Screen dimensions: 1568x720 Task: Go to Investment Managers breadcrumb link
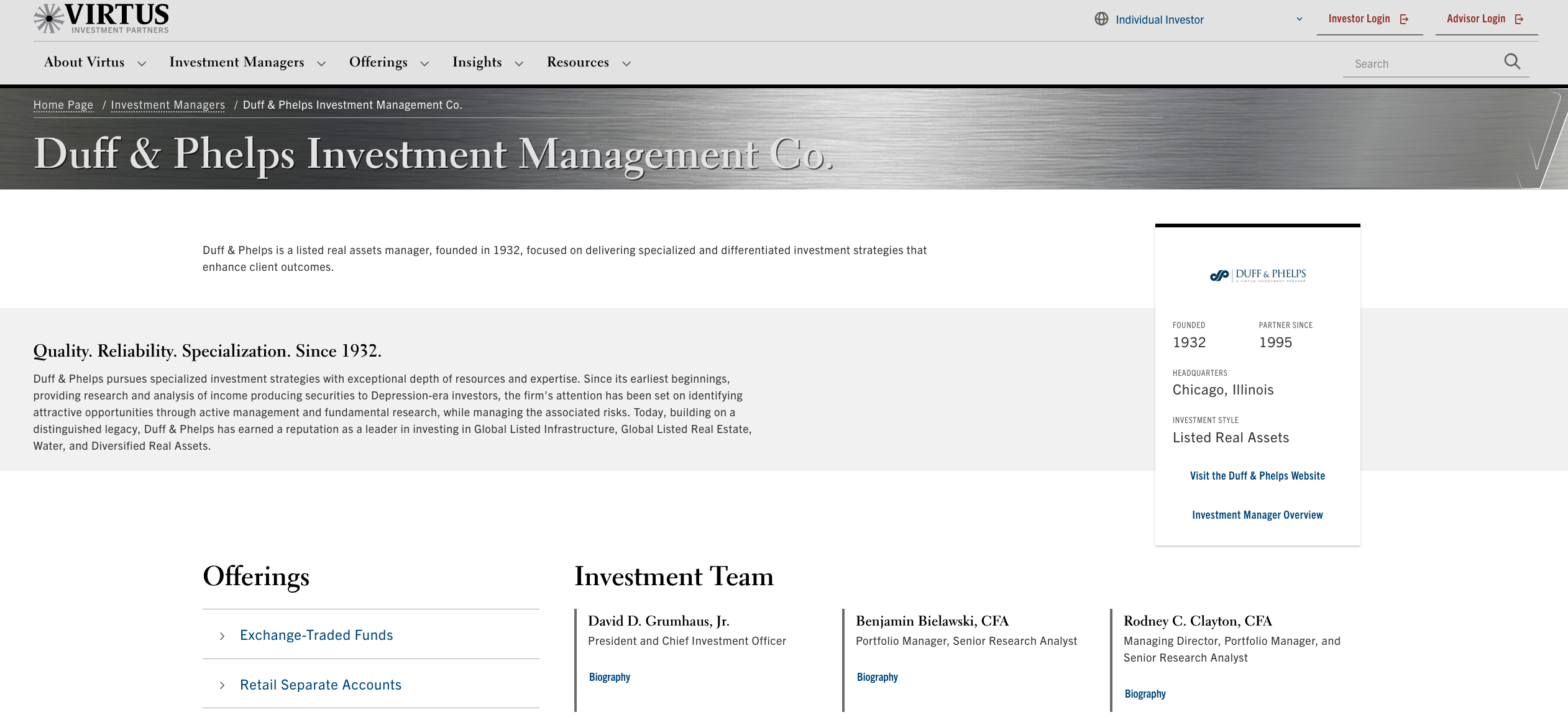tap(168, 105)
